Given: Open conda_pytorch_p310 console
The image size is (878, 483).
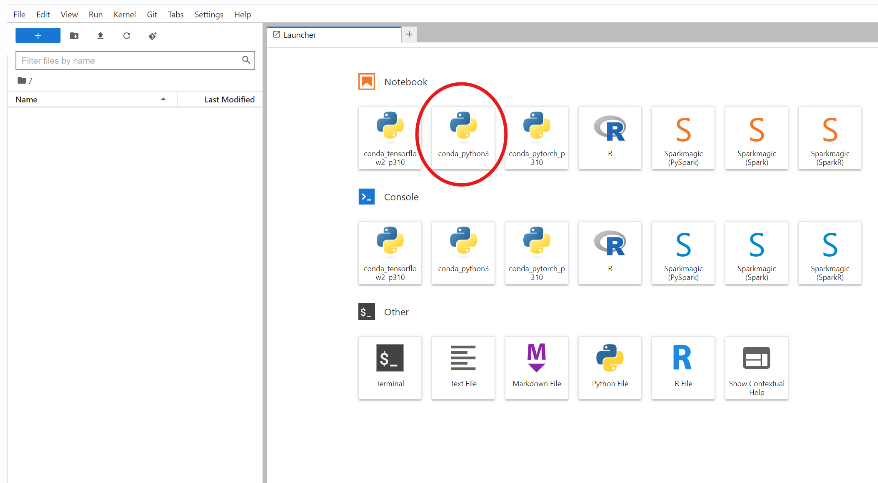Looking at the screenshot, I should 536,253.
